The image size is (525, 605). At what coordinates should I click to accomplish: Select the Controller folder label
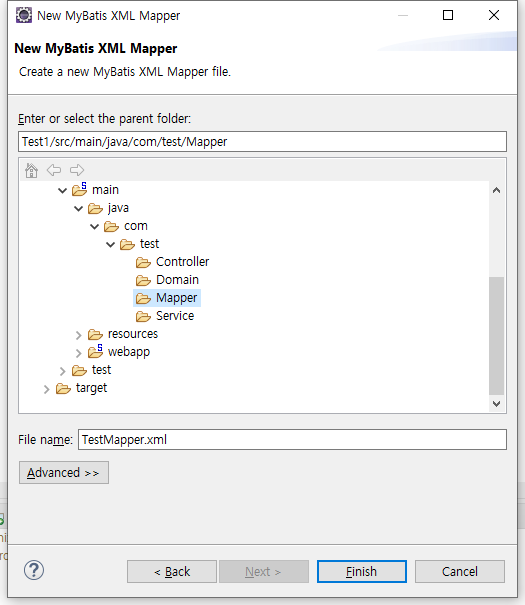[182, 262]
